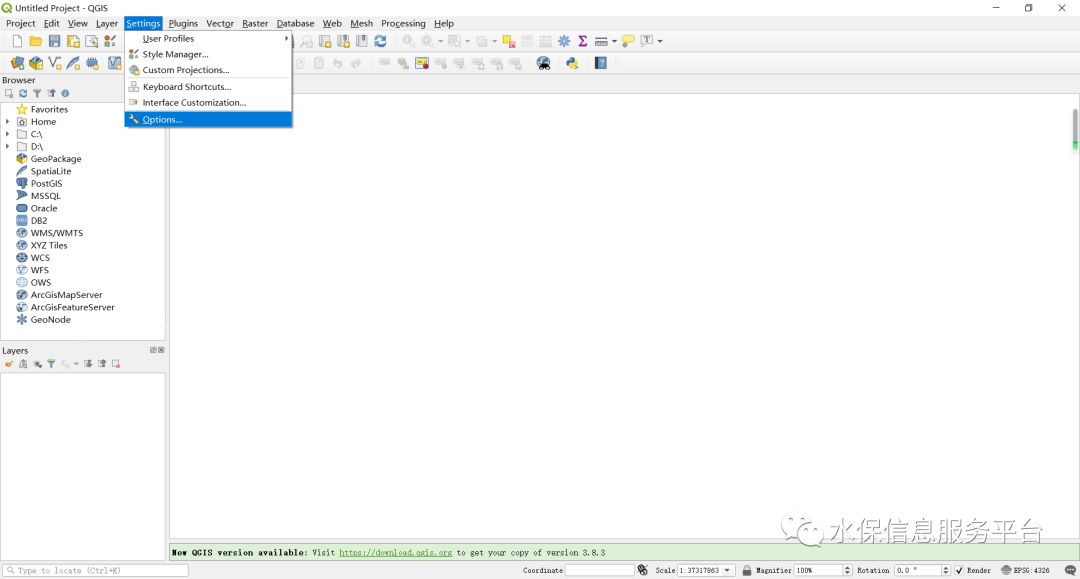
Task: Adjust the Magnifier spinner arrows
Action: coord(847,570)
